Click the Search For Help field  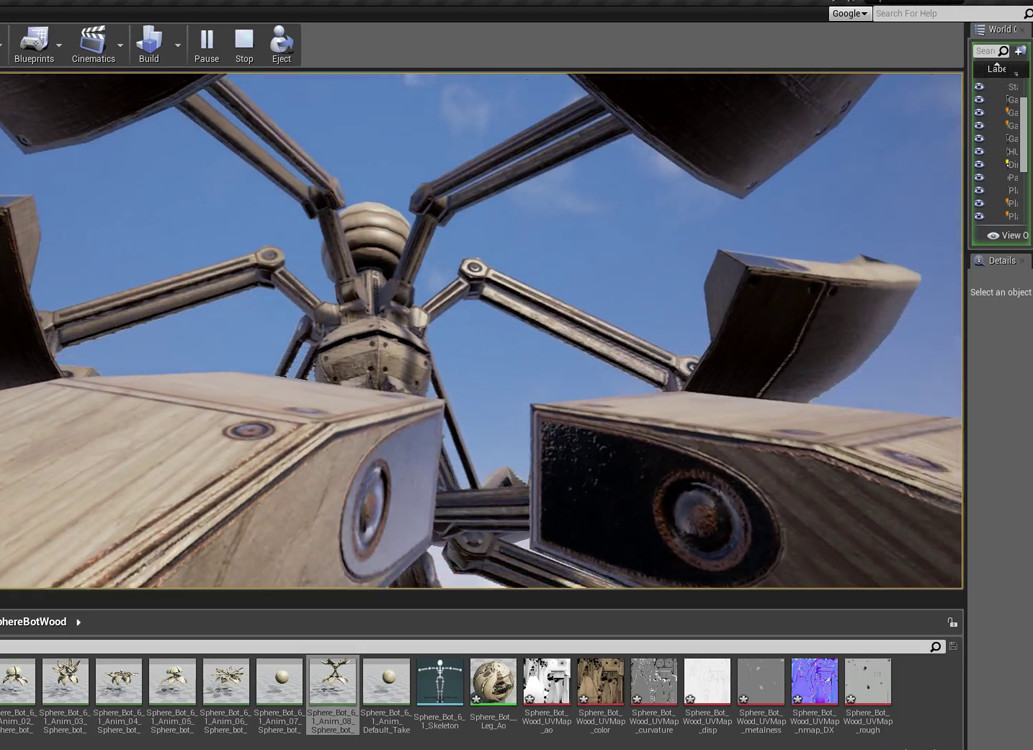(x=947, y=13)
